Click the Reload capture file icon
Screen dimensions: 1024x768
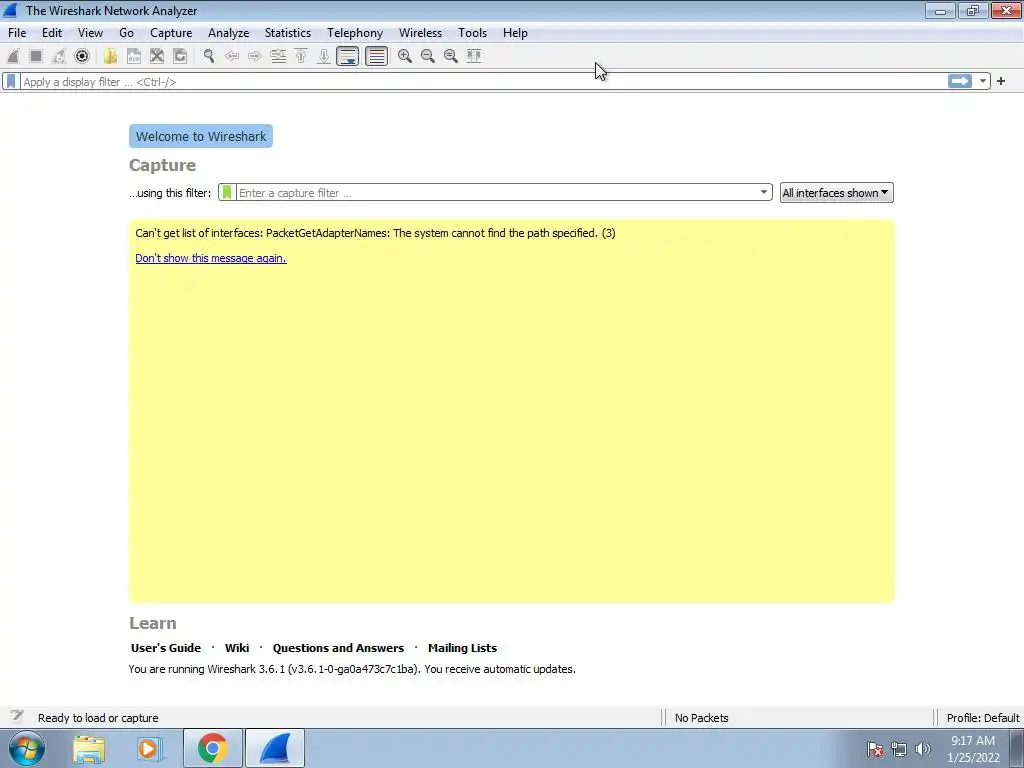coord(180,56)
